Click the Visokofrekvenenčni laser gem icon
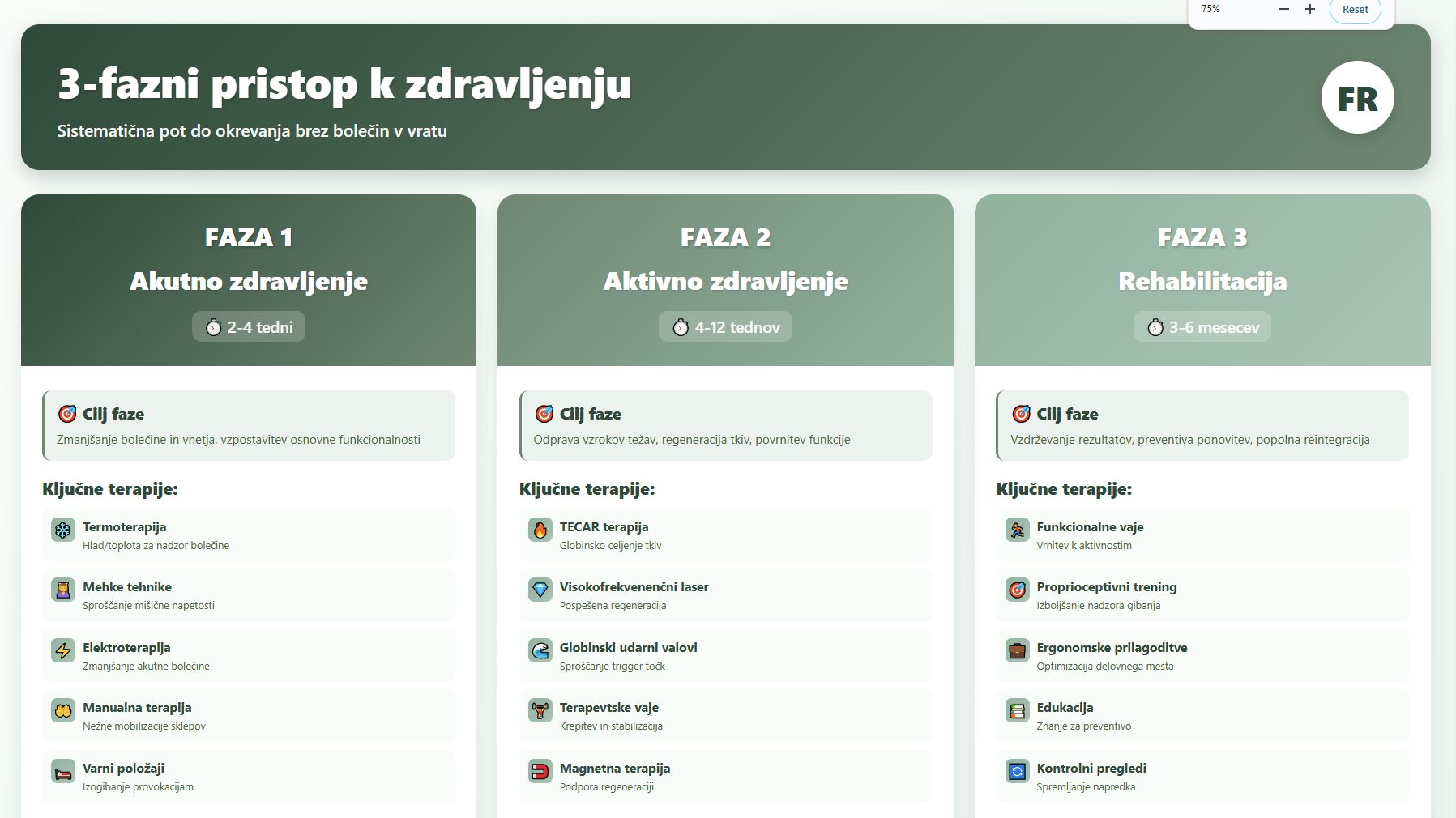1456x818 pixels. coord(540,590)
